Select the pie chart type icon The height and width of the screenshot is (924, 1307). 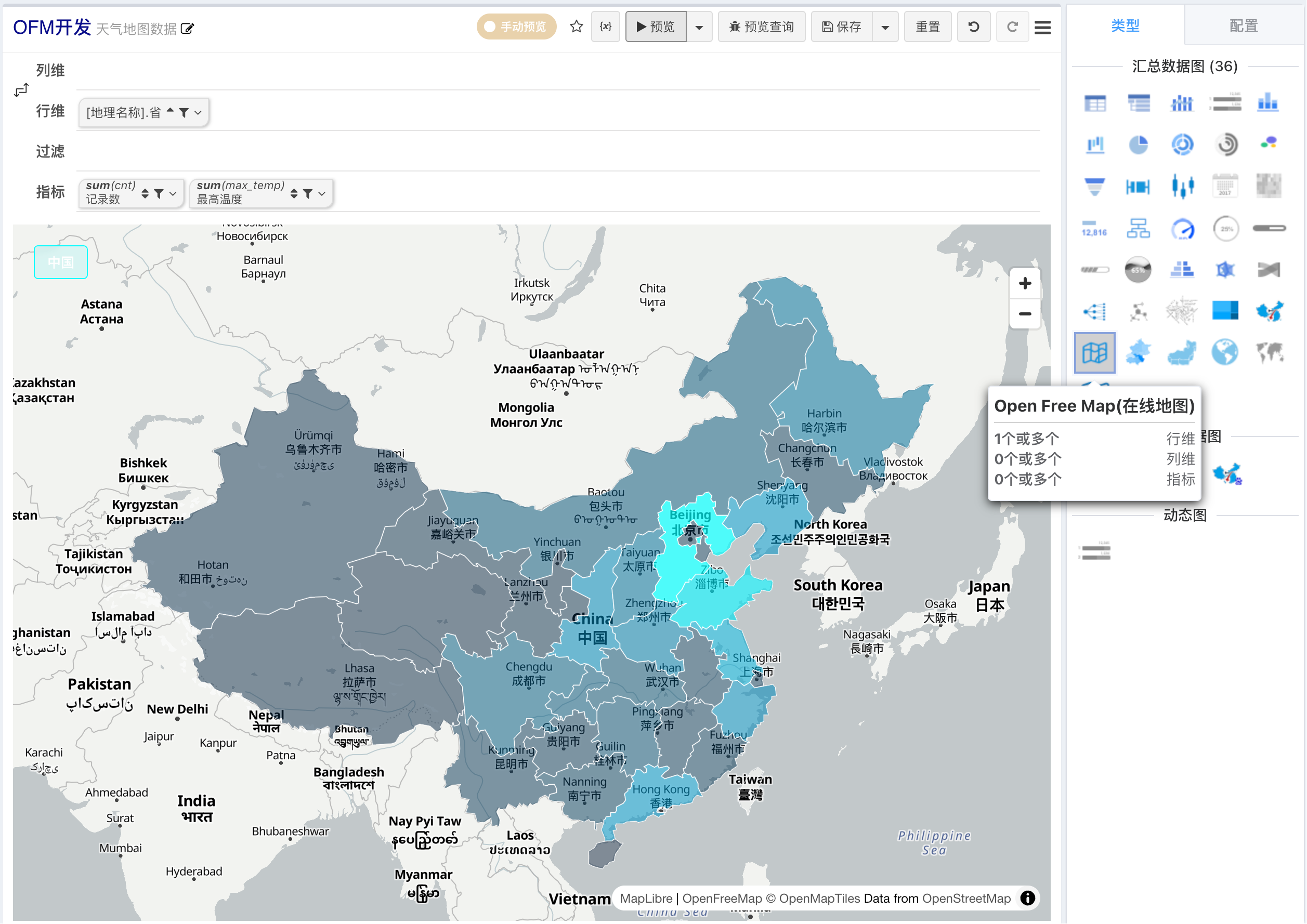(x=1139, y=145)
